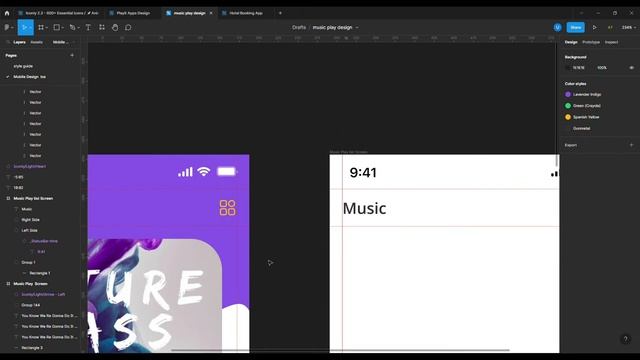Start the prototype presentation play icon
Viewport: 640px width, 360px height.
click(x=594, y=27)
